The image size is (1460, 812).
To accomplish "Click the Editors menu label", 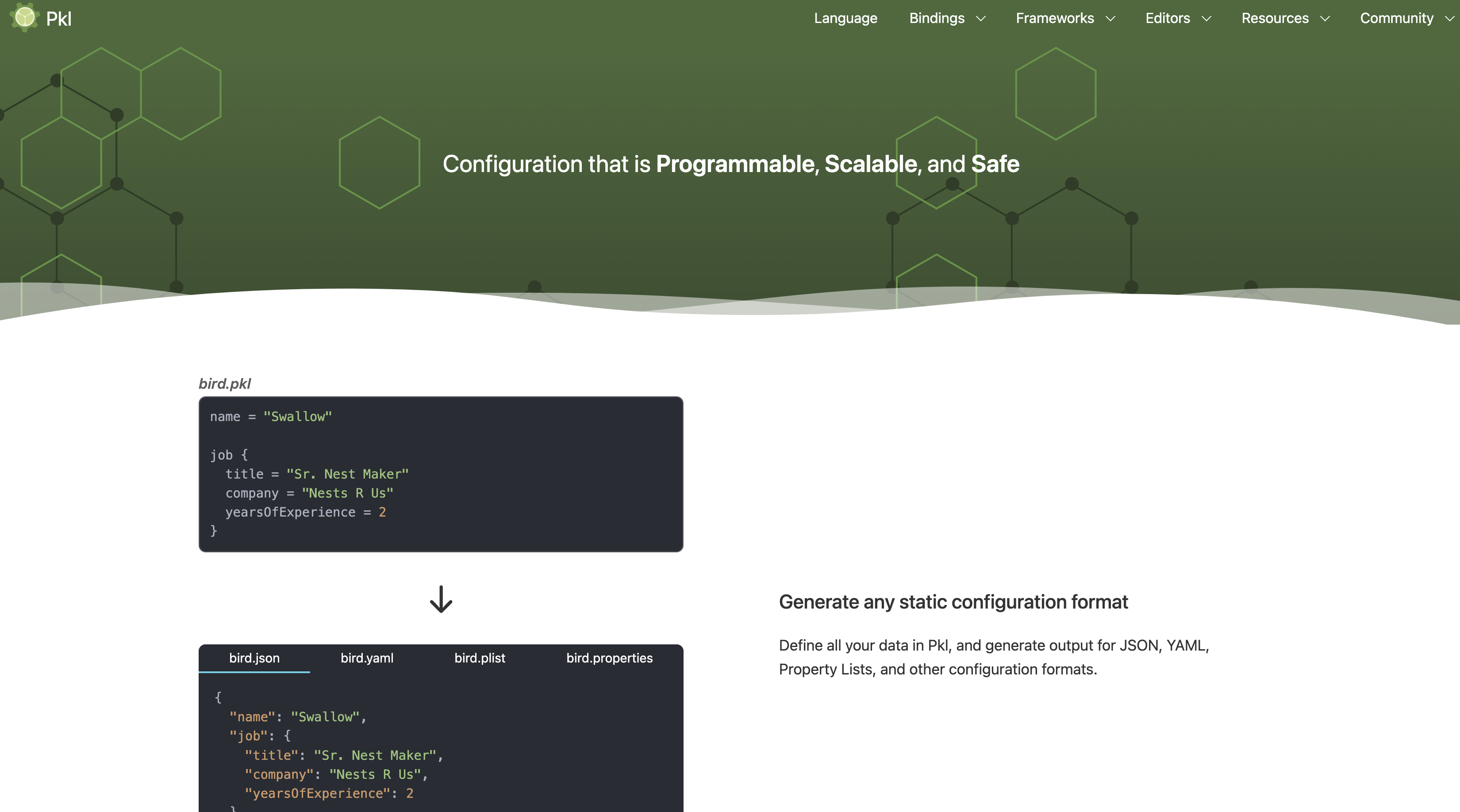I will point(1167,18).
